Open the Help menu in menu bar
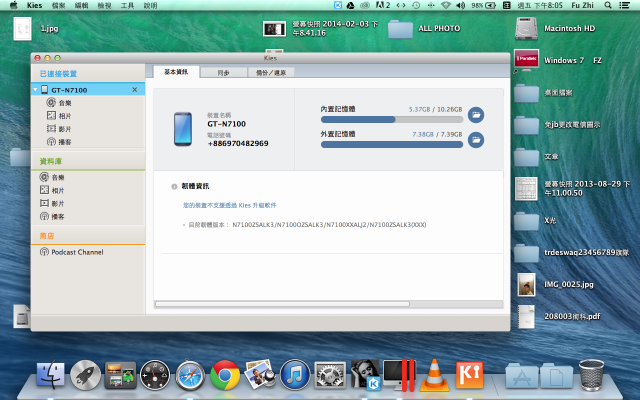The image size is (640, 400). pos(150,5)
